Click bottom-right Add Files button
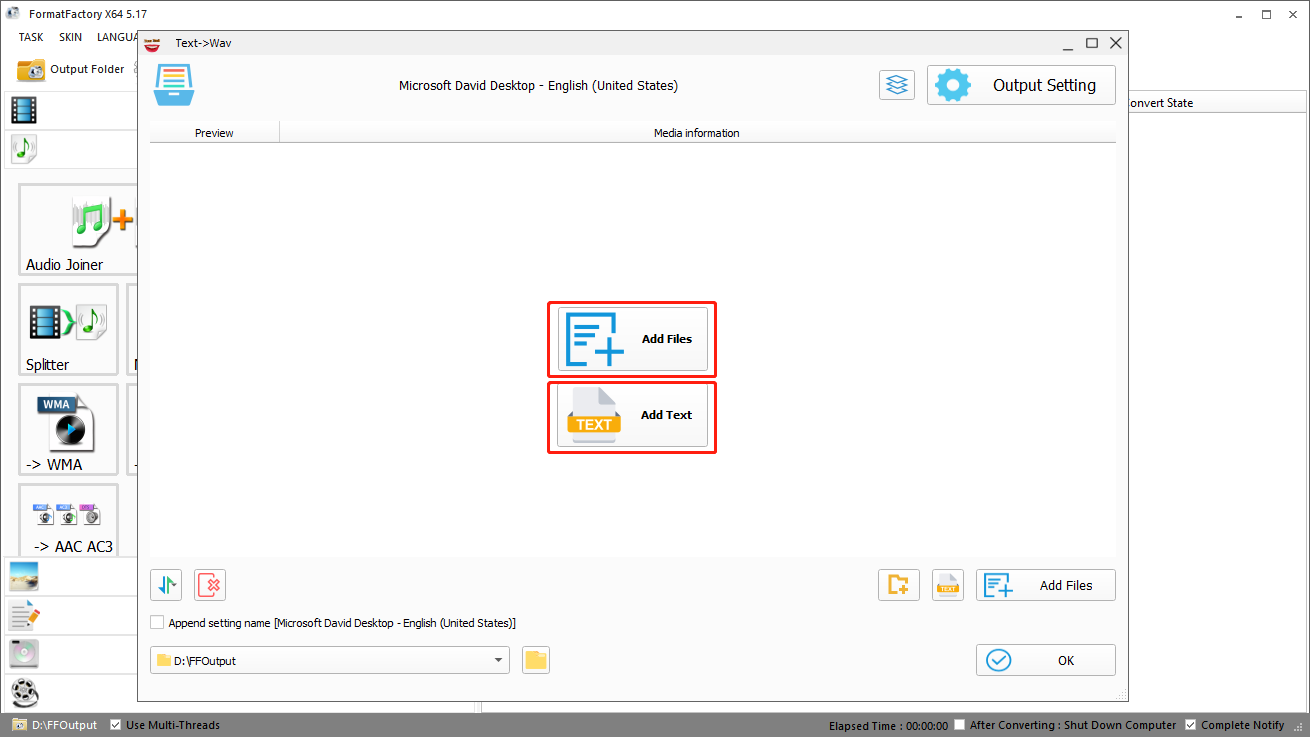 pos(1046,585)
